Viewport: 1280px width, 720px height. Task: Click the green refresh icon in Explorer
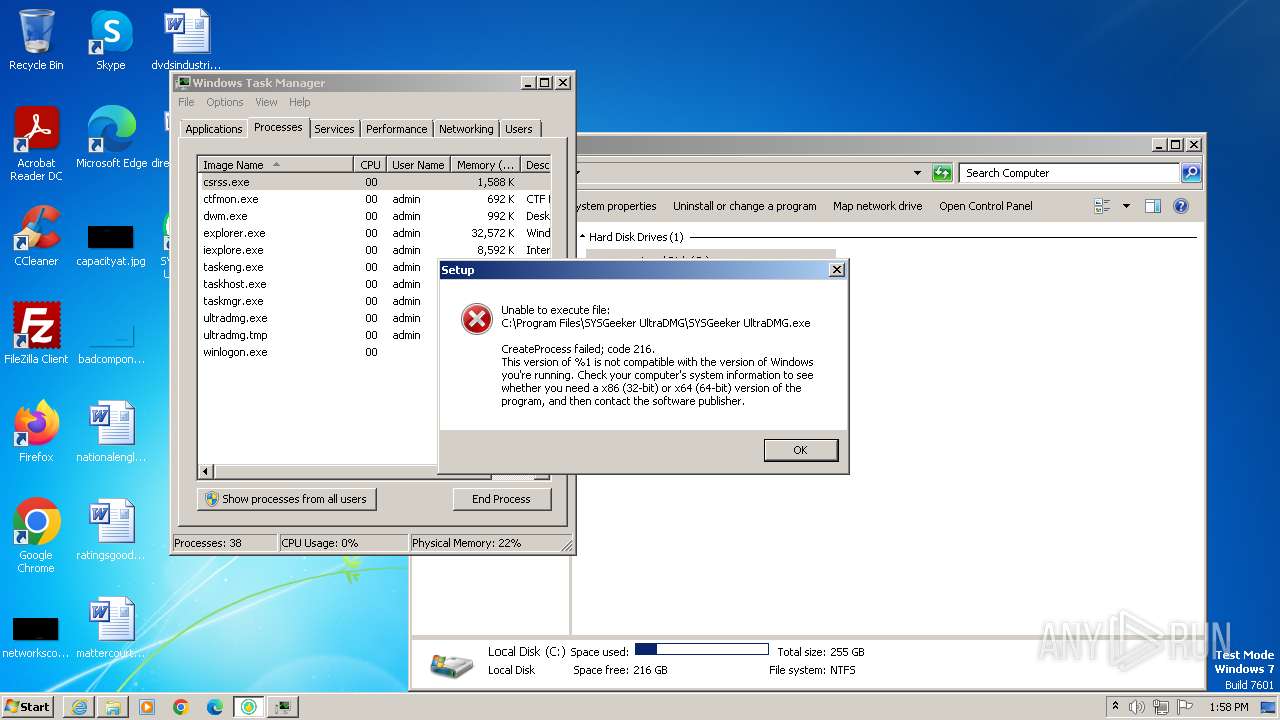point(942,173)
